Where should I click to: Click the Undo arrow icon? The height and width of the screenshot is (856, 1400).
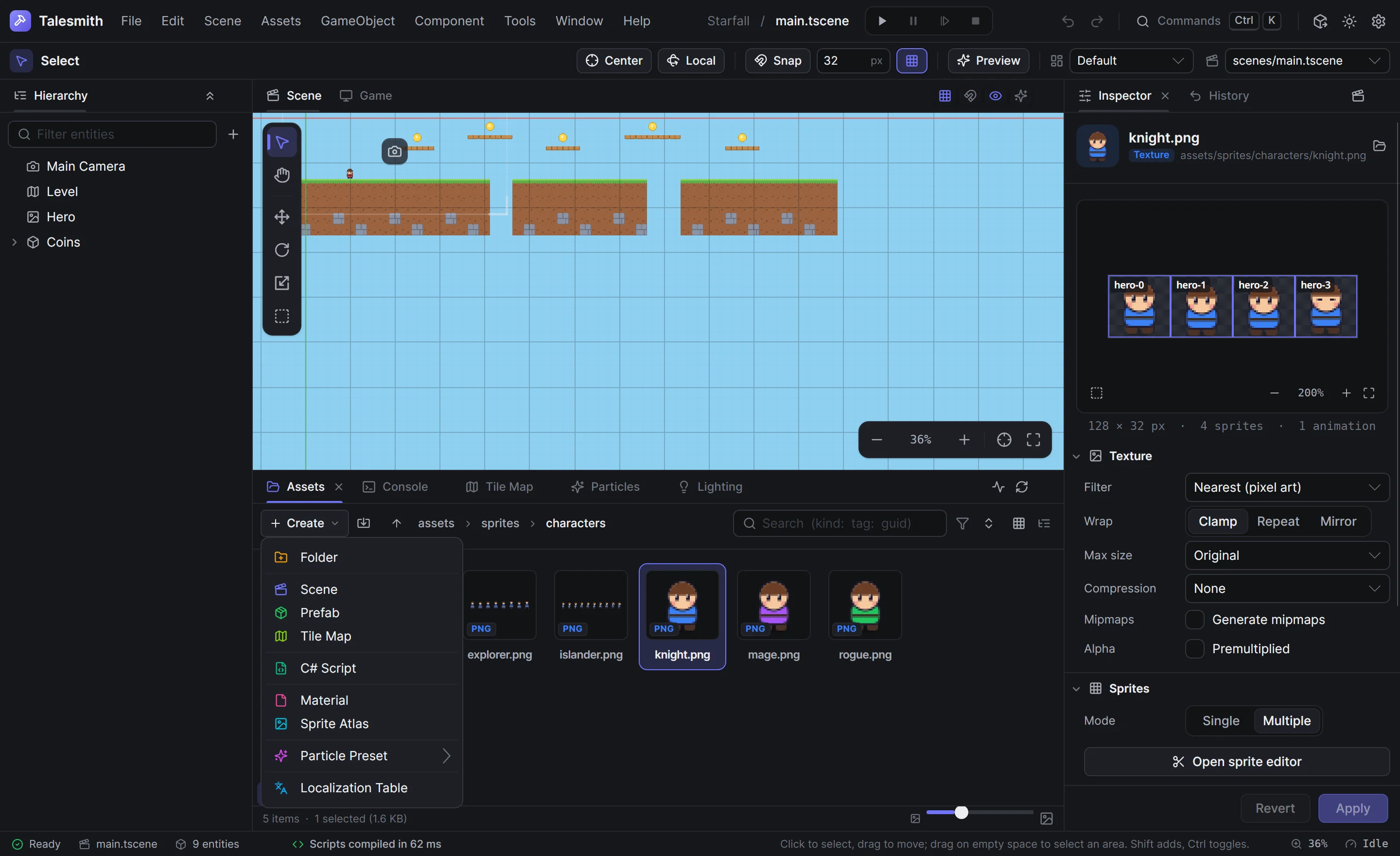(x=1067, y=21)
